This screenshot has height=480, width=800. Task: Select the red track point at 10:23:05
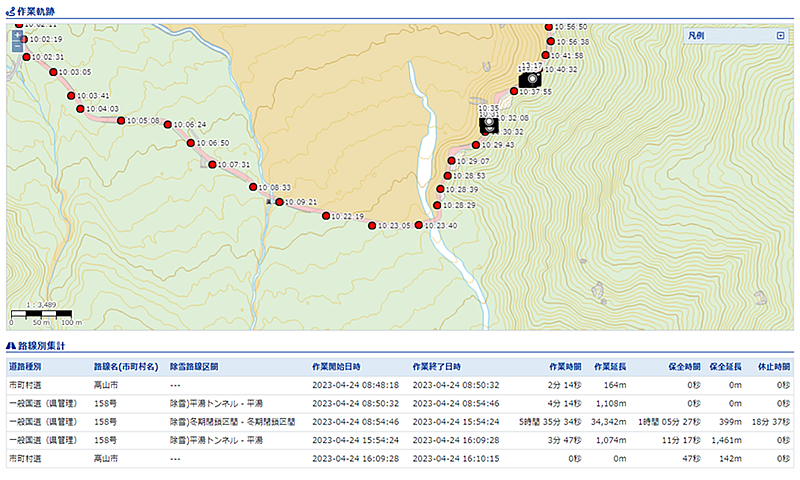click(372, 225)
